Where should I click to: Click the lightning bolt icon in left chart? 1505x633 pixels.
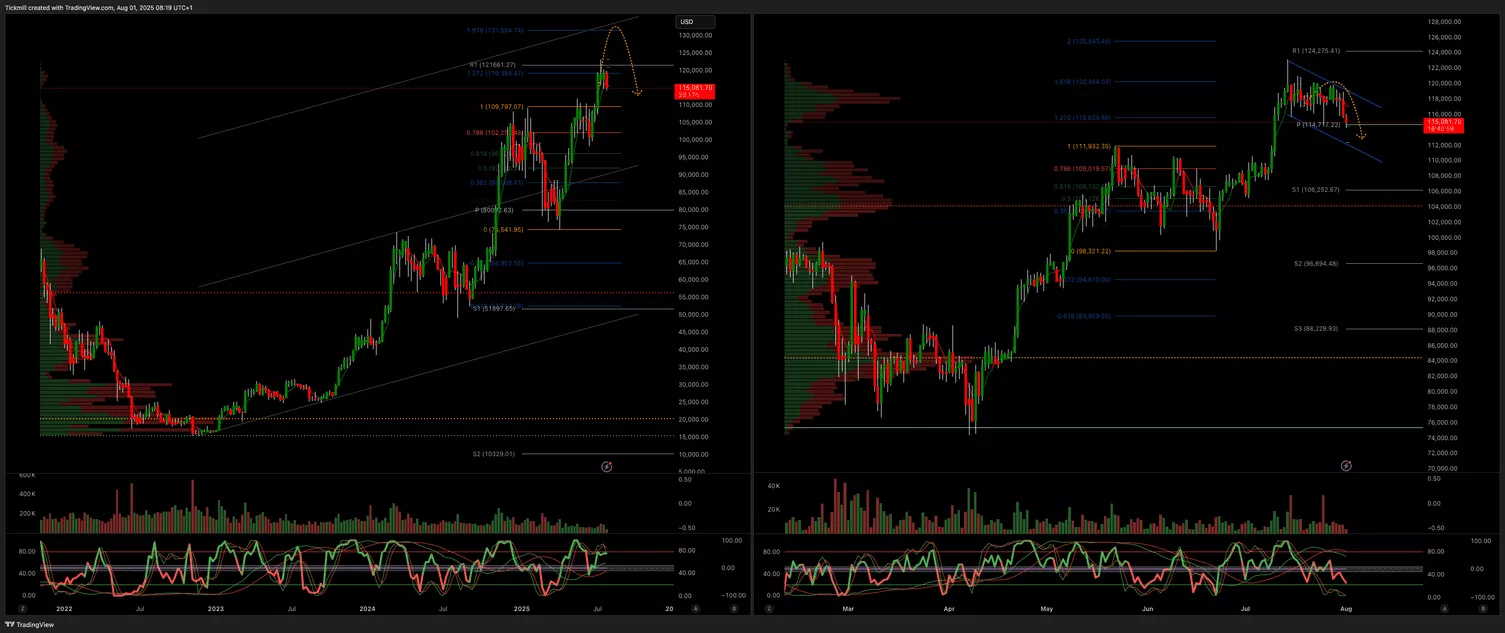[x=606, y=466]
